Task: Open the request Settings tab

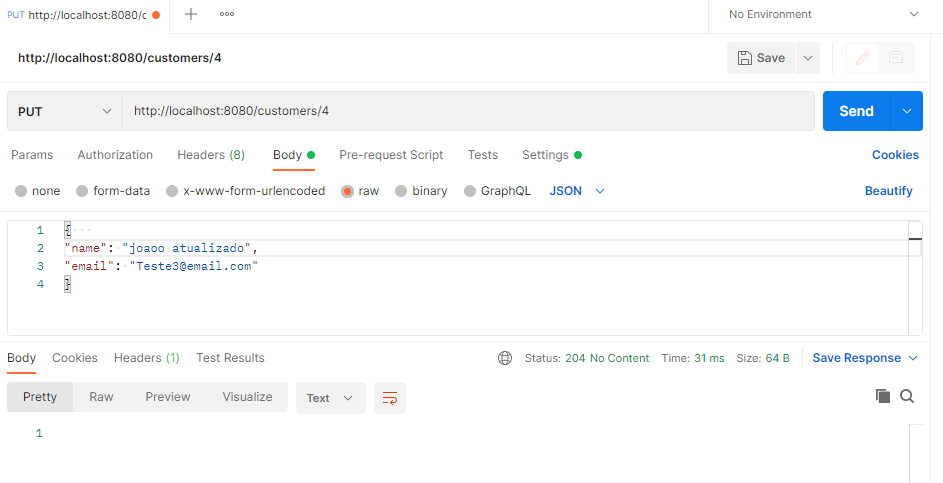Action: click(551, 155)
